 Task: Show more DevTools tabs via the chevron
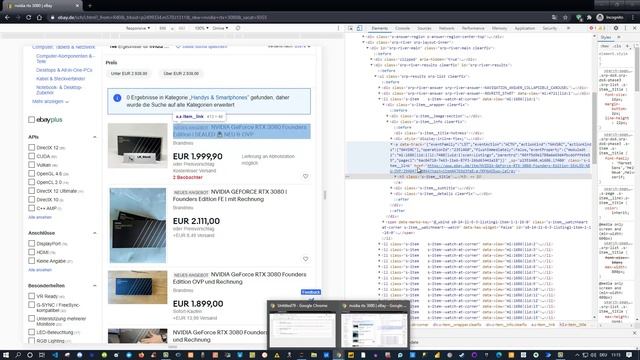click(568, 28)
